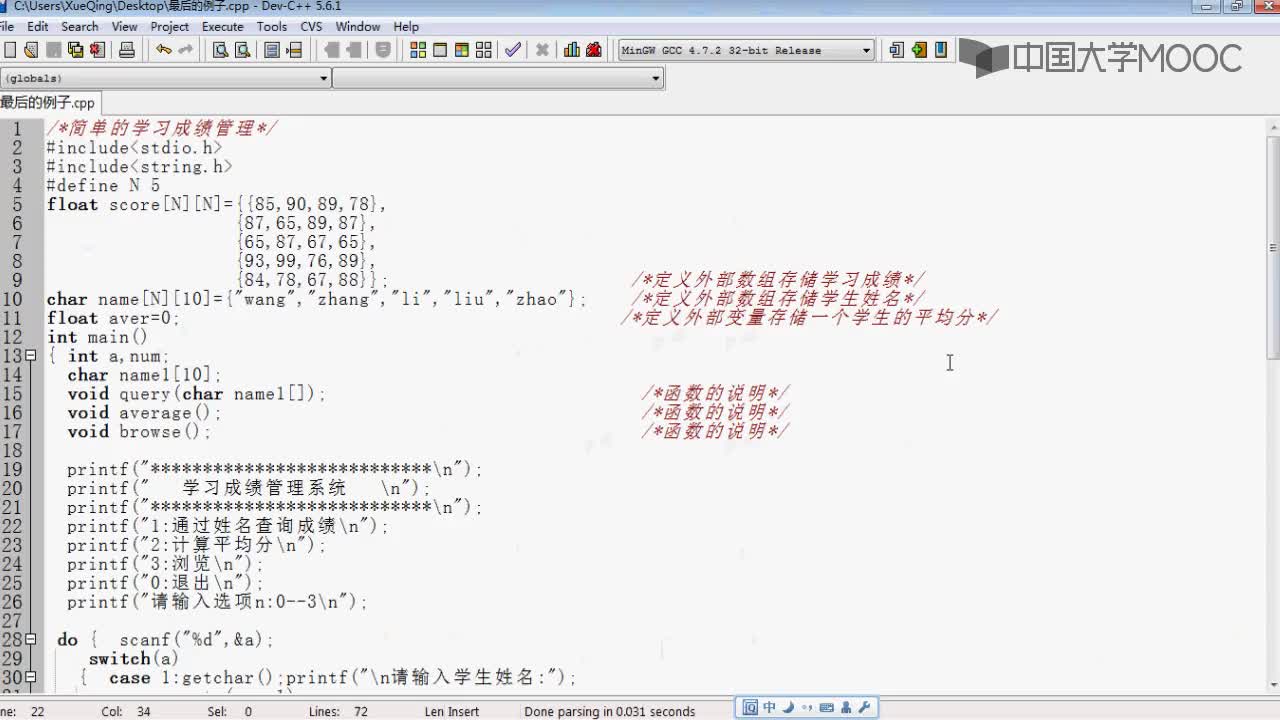Open the Tools menu
This screenshot has width=1280, height=720.
tap(272, 26)
